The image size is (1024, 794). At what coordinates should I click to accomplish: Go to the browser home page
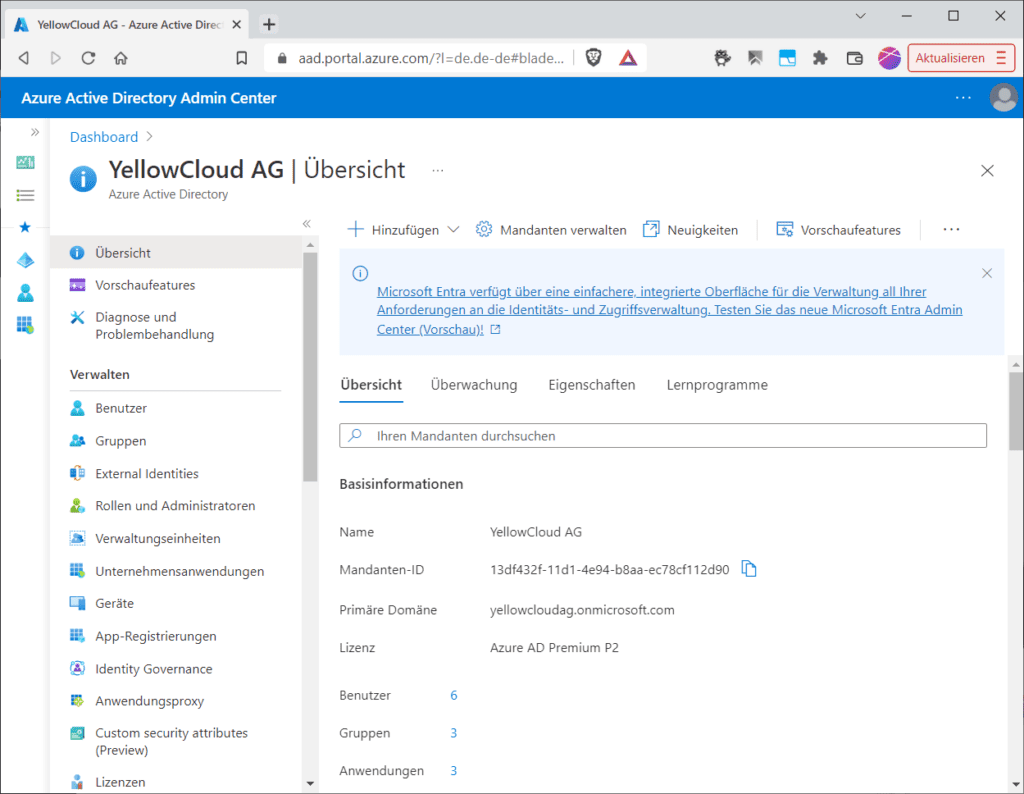121,58
